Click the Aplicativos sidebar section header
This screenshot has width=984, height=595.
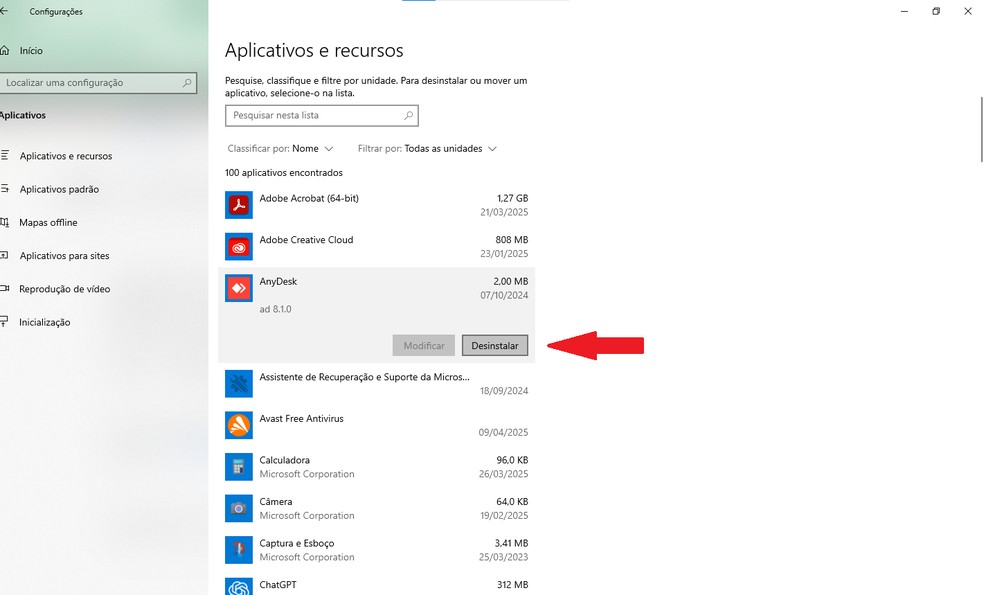tap(23, 115)
